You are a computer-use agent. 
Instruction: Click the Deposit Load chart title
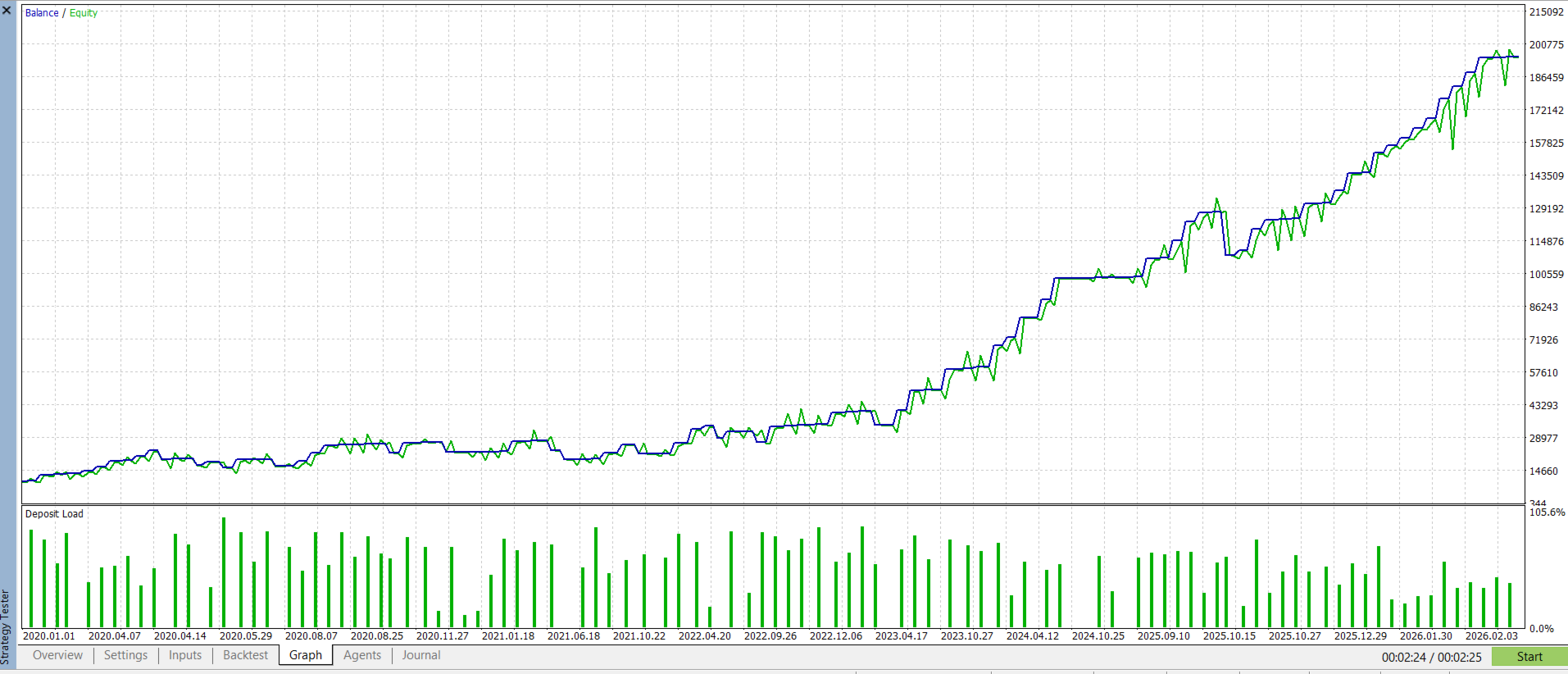point(54,514)
